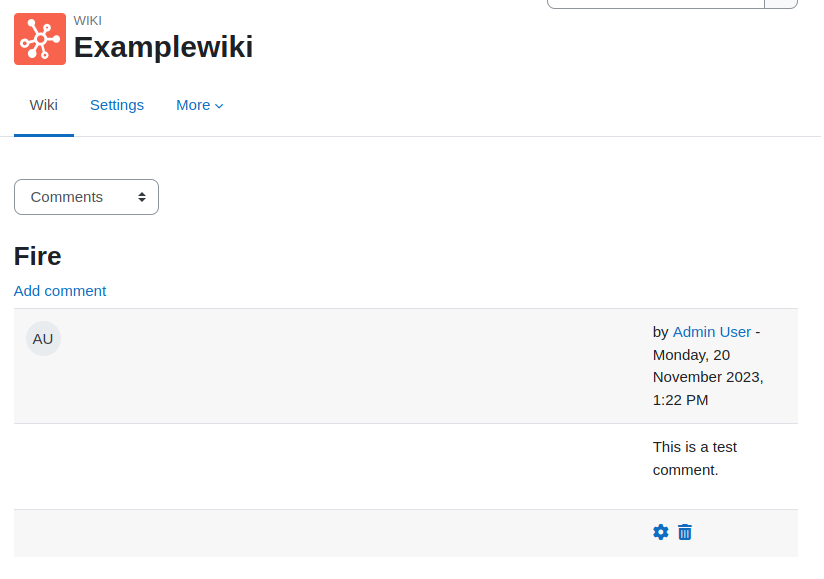Click the test comment text

pyautogui.click(x=695, y=458)
